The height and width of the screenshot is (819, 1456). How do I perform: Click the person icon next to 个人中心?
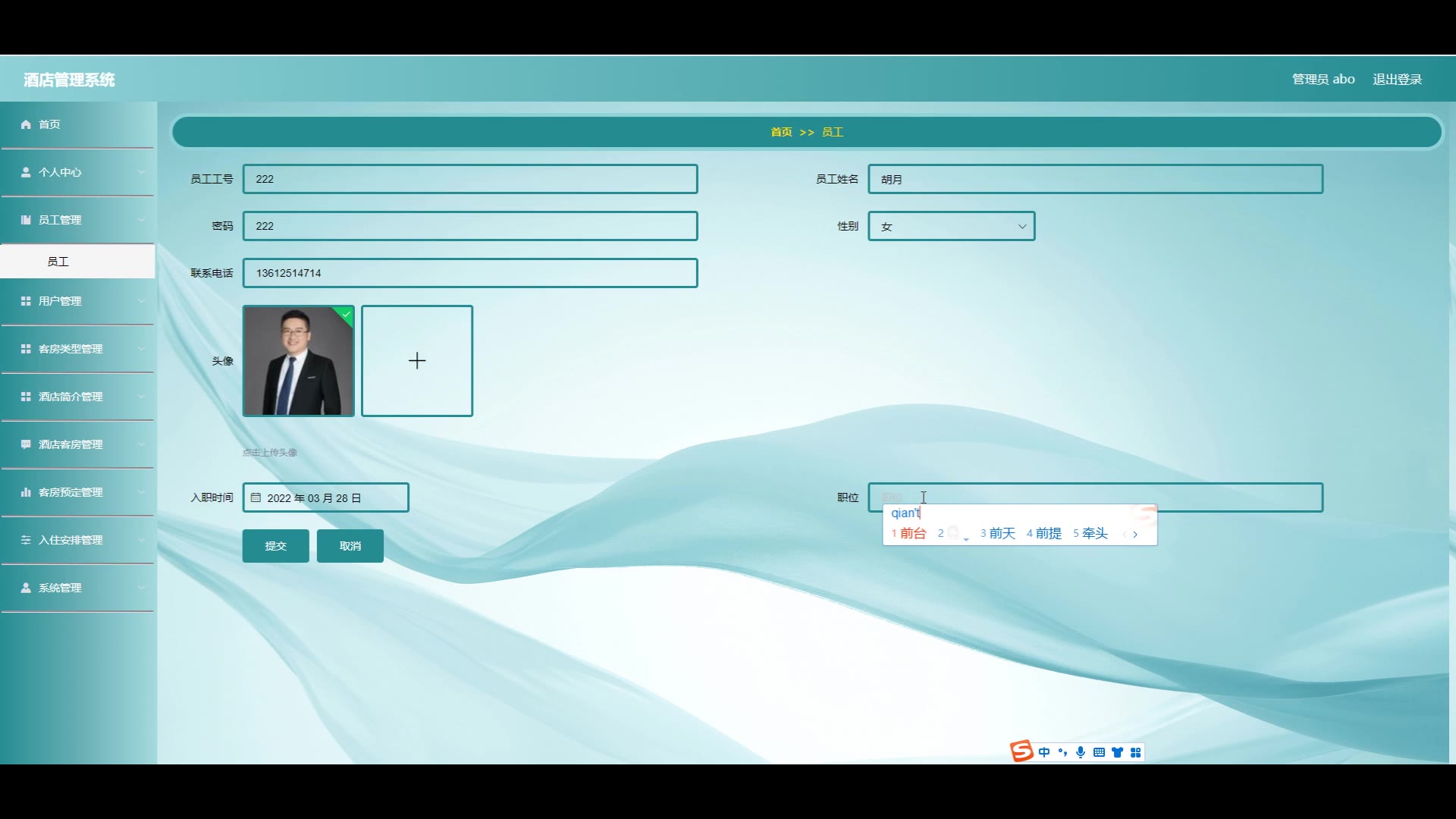(x=26, y=172)
